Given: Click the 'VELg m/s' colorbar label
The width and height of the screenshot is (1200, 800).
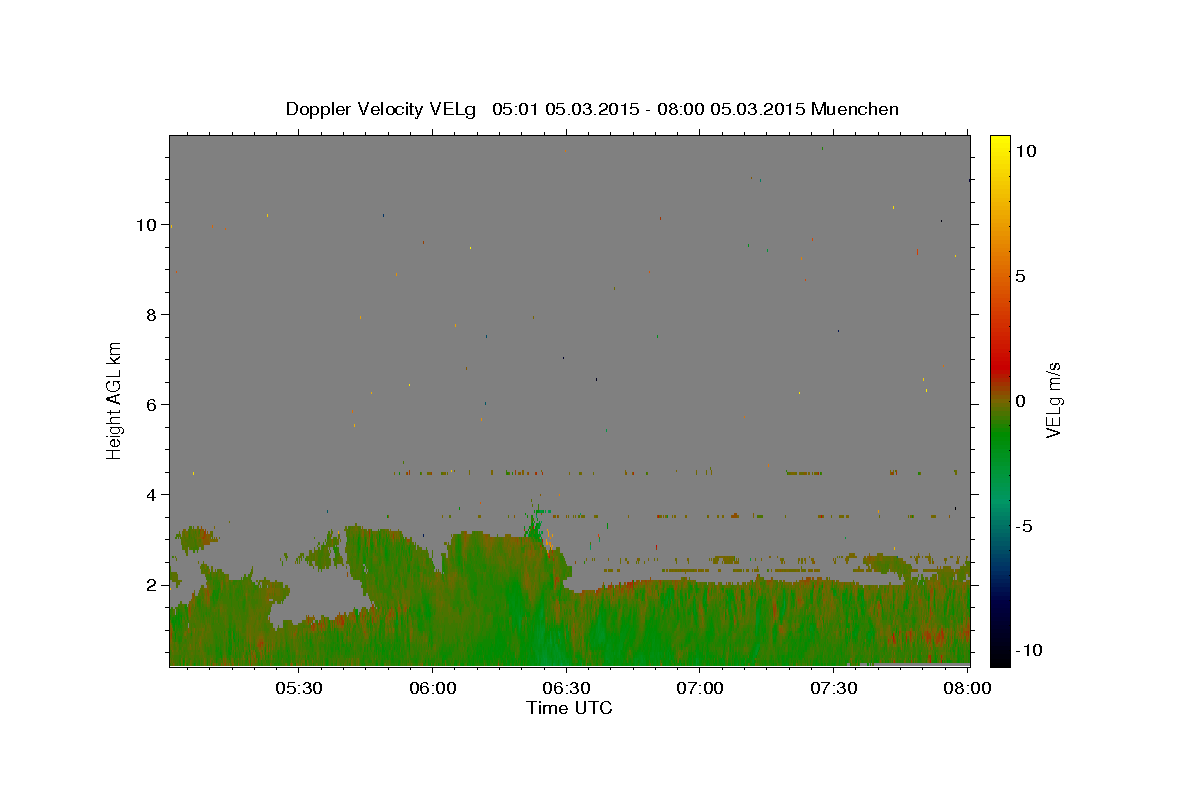Looking at the screenshot, I should pos(1053,401).
